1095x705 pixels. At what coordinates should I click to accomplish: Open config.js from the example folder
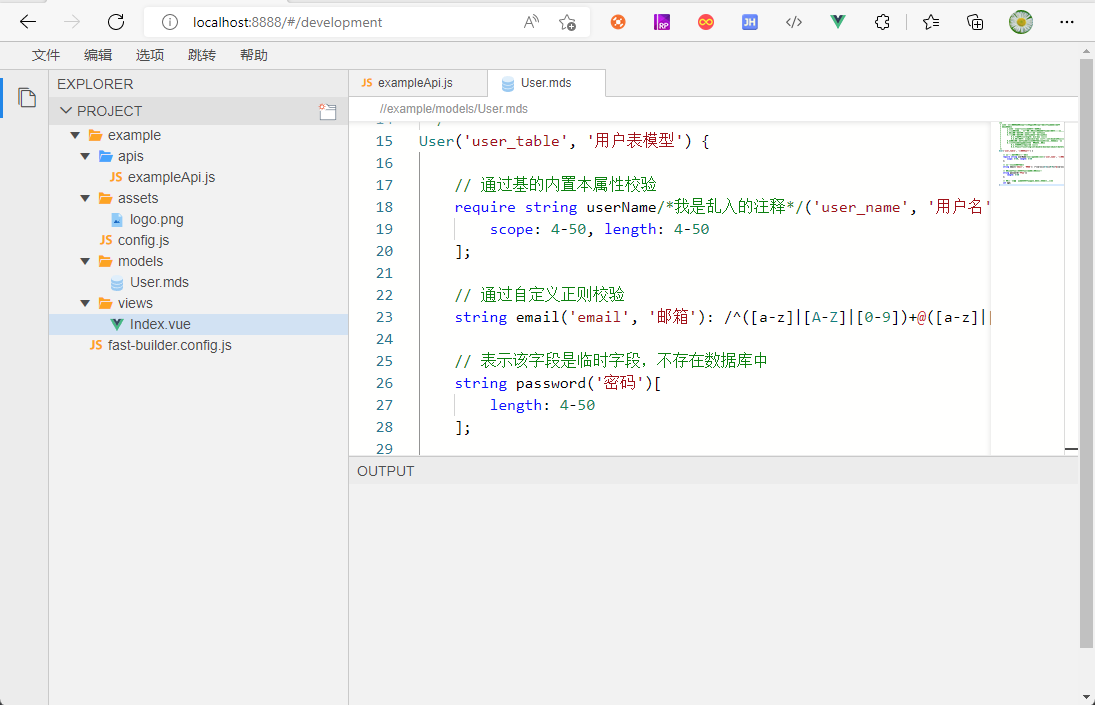(143, 240)
